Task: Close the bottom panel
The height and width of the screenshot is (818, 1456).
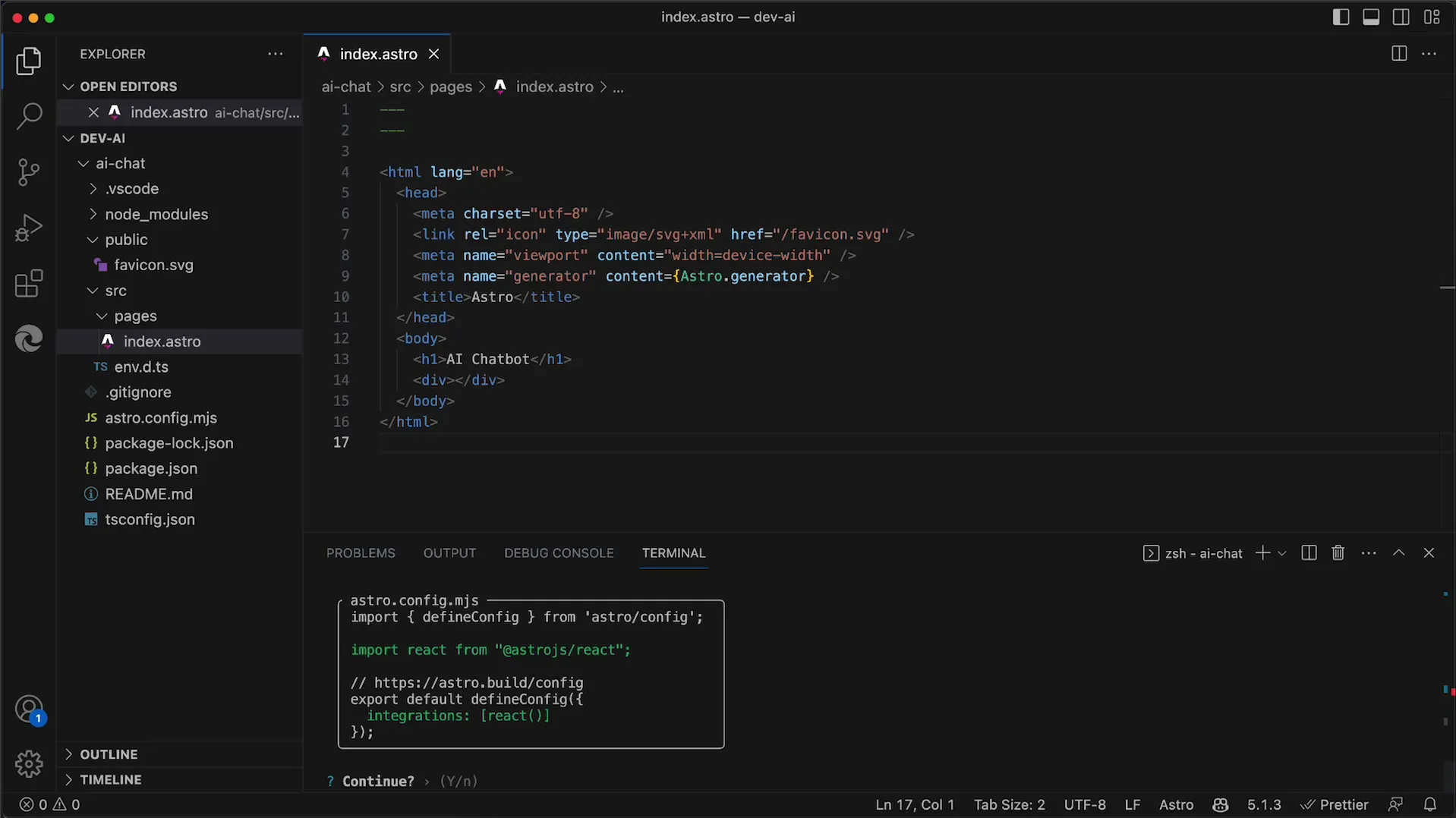Action: (1429, 553)
